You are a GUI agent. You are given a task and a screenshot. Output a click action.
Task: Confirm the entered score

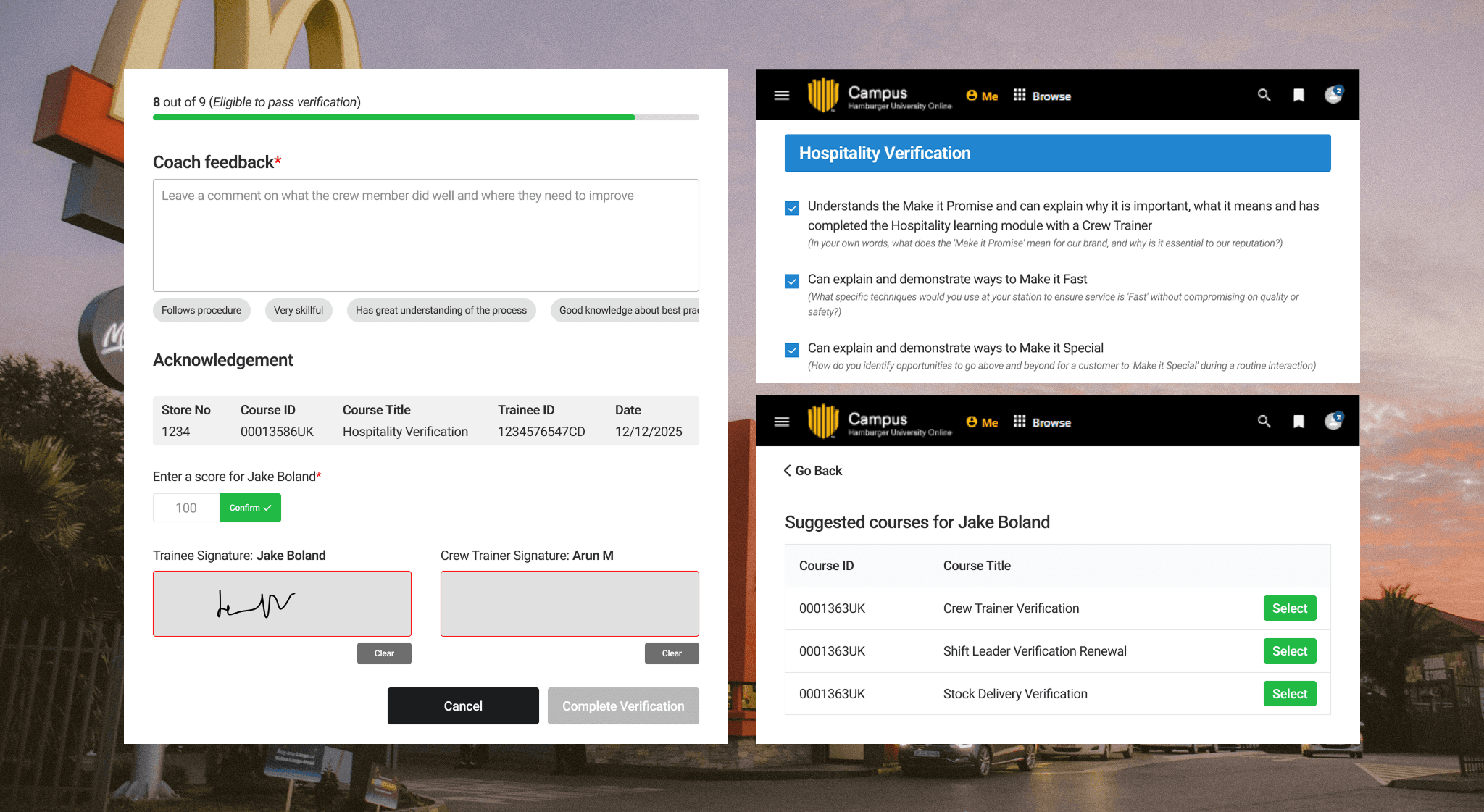pyautogui.click(x=250, y=508)
